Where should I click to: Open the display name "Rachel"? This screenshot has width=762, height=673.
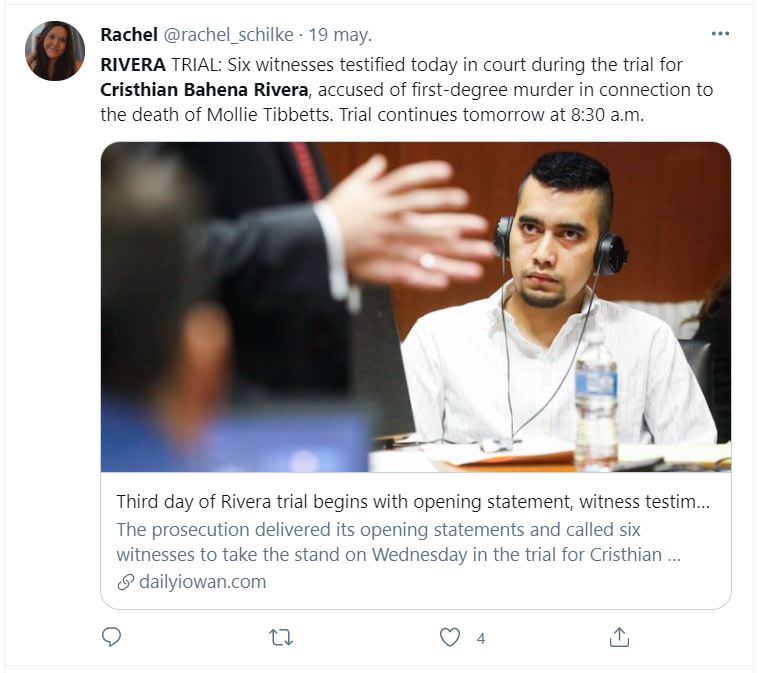click(128, 35)
